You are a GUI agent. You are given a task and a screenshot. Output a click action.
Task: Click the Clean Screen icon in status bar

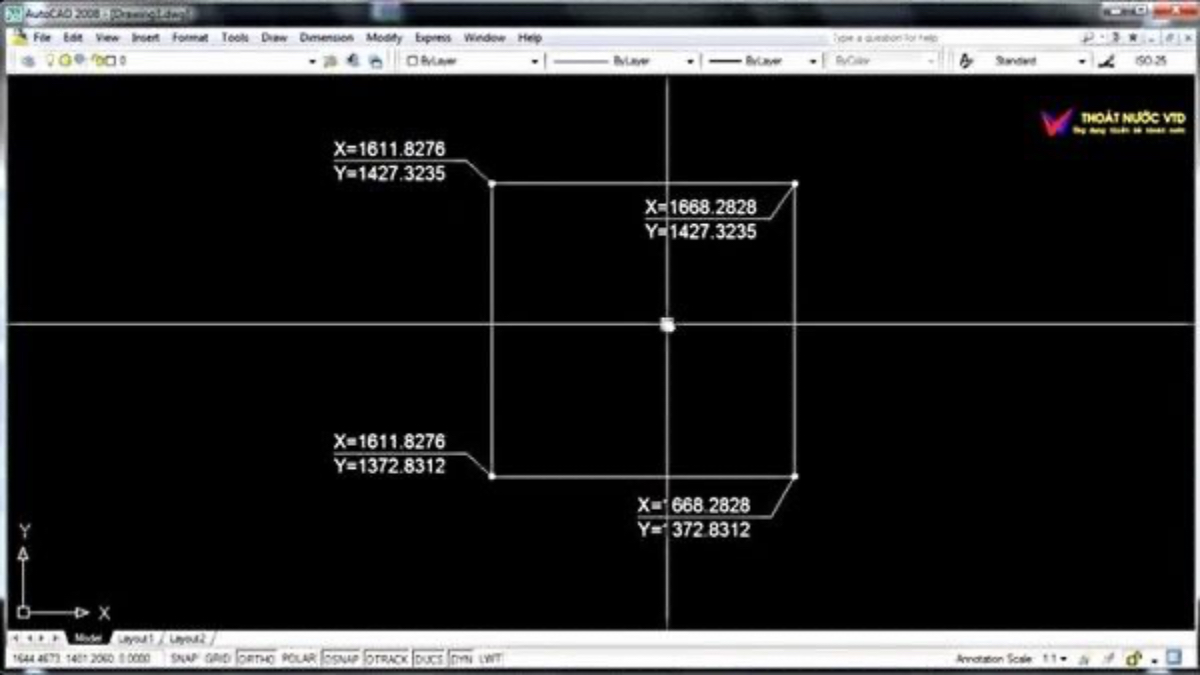coord(1173,659)
